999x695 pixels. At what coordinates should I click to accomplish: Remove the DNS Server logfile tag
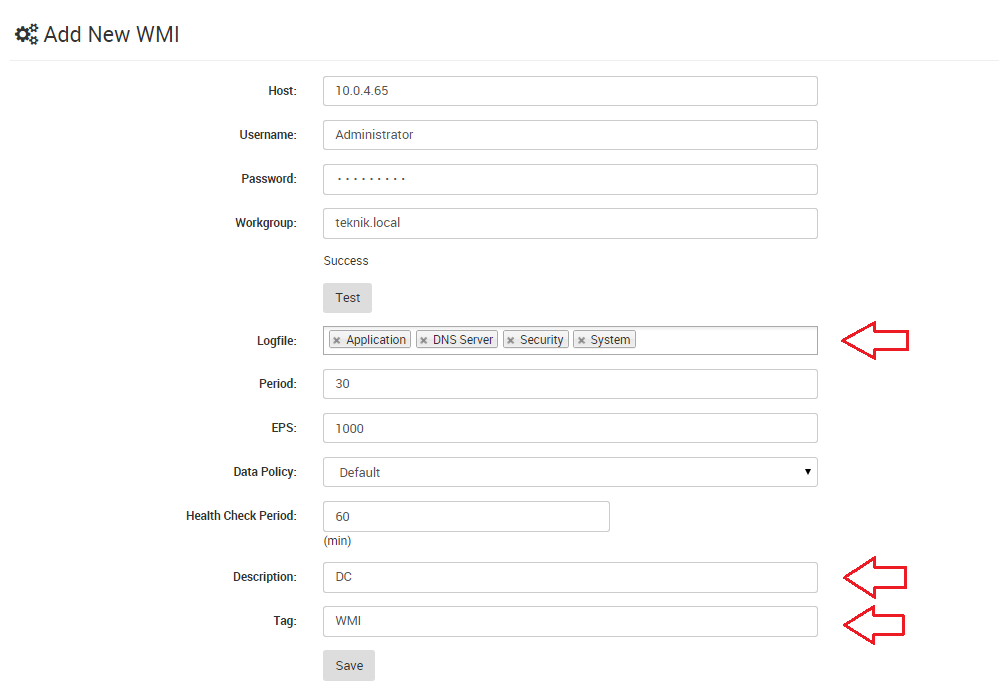pos(424,340)
